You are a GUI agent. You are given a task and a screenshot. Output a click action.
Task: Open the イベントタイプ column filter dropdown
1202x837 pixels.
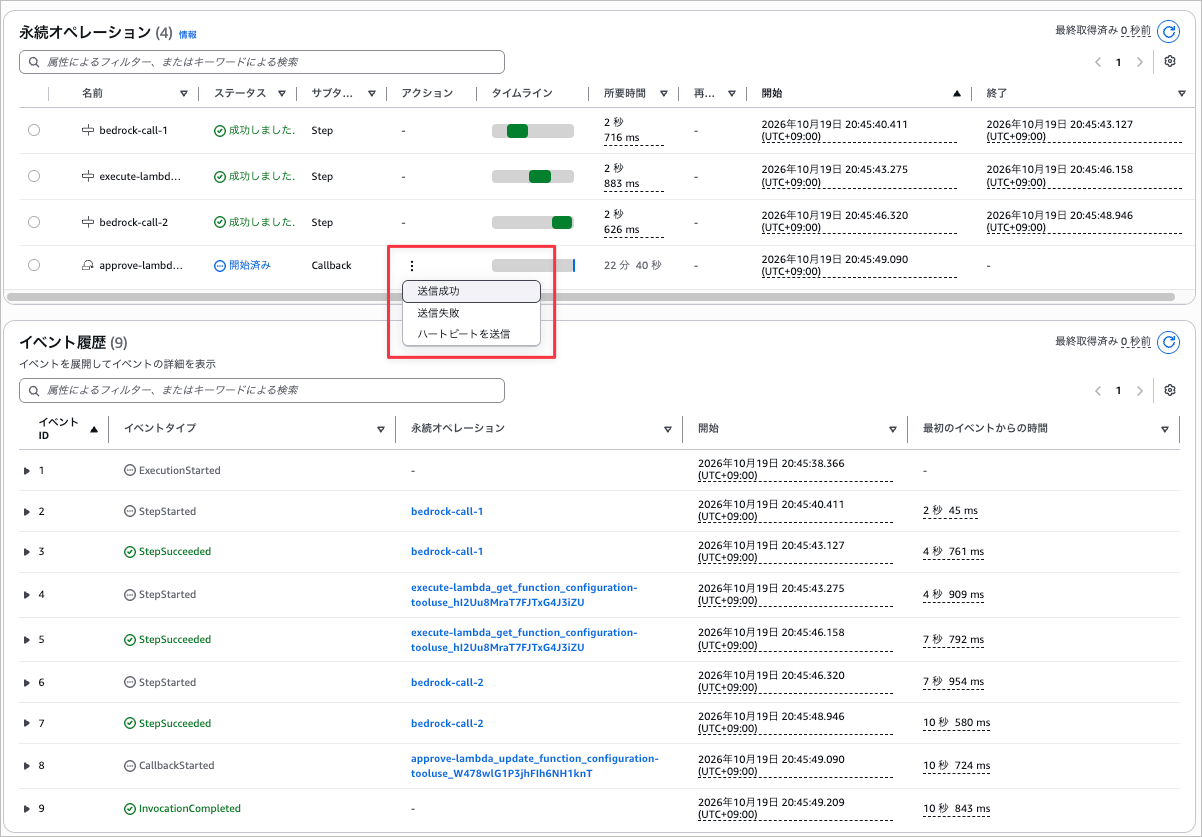coord(381,429)
